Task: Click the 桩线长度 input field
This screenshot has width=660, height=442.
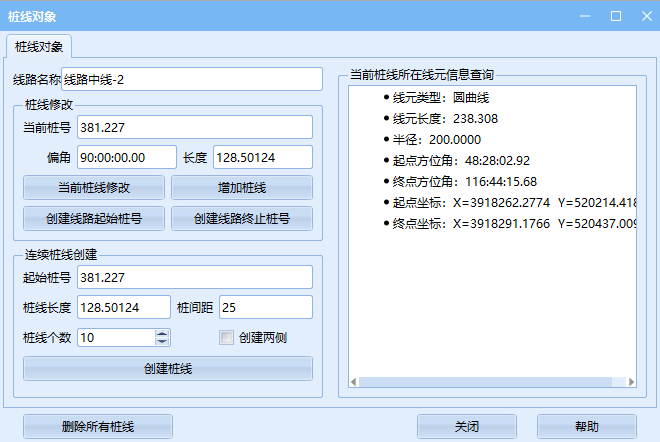Action: pyautogui.click(x=123, y=307)
